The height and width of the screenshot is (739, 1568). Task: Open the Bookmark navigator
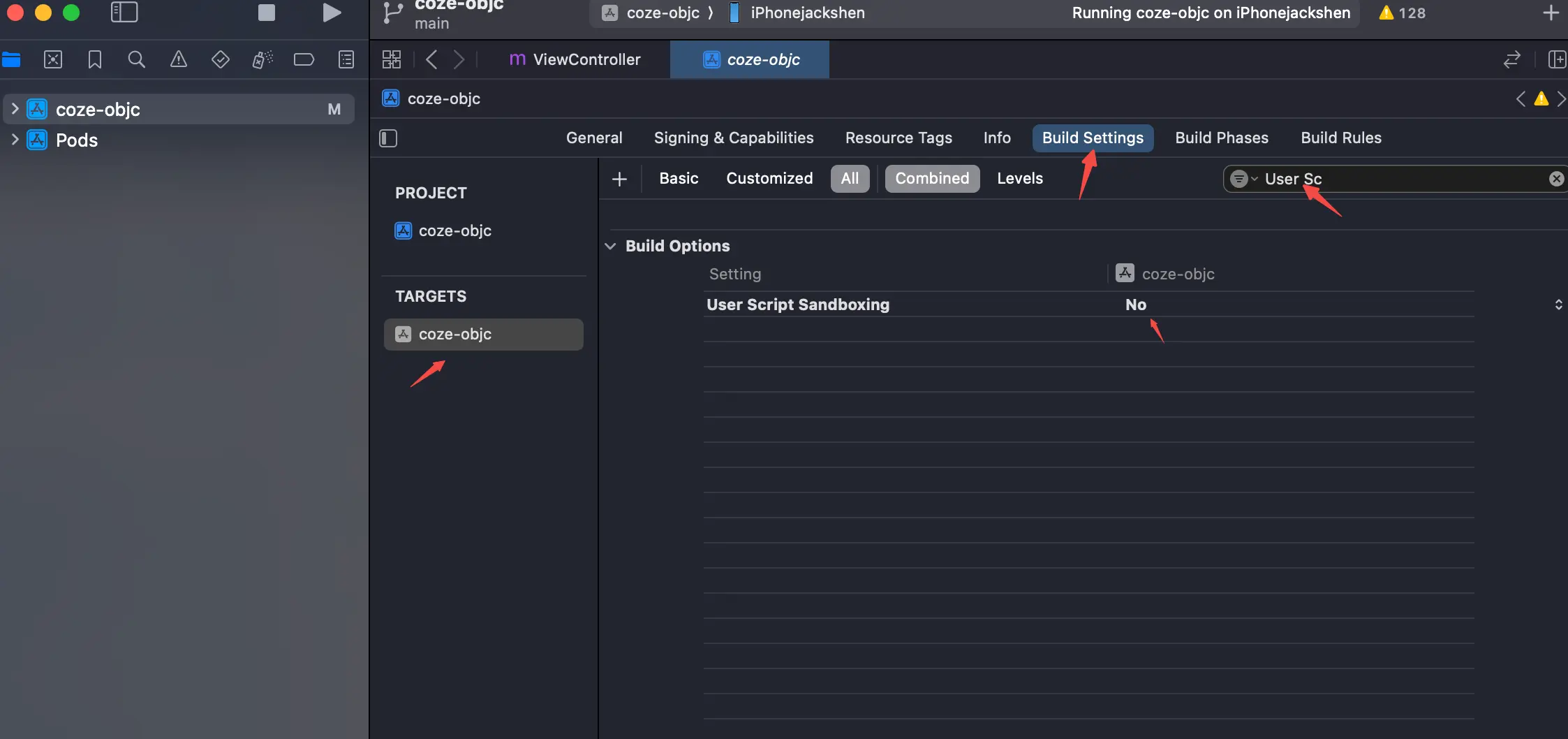(x=95, y=59)
